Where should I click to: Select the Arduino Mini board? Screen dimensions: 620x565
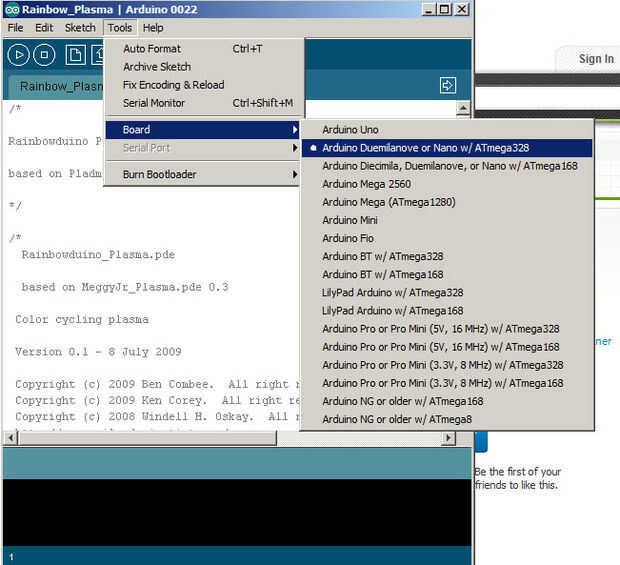coord(447,220)
